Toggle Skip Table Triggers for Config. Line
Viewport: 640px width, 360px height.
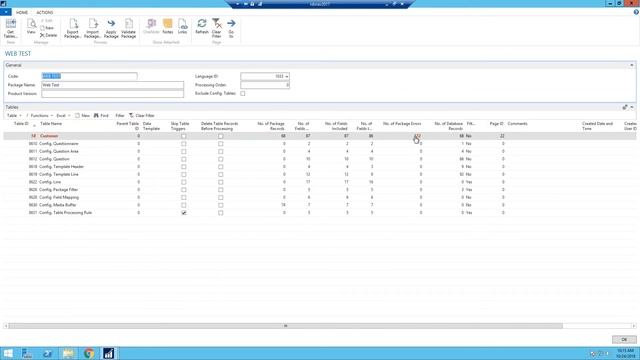click(x=184, y=182)
